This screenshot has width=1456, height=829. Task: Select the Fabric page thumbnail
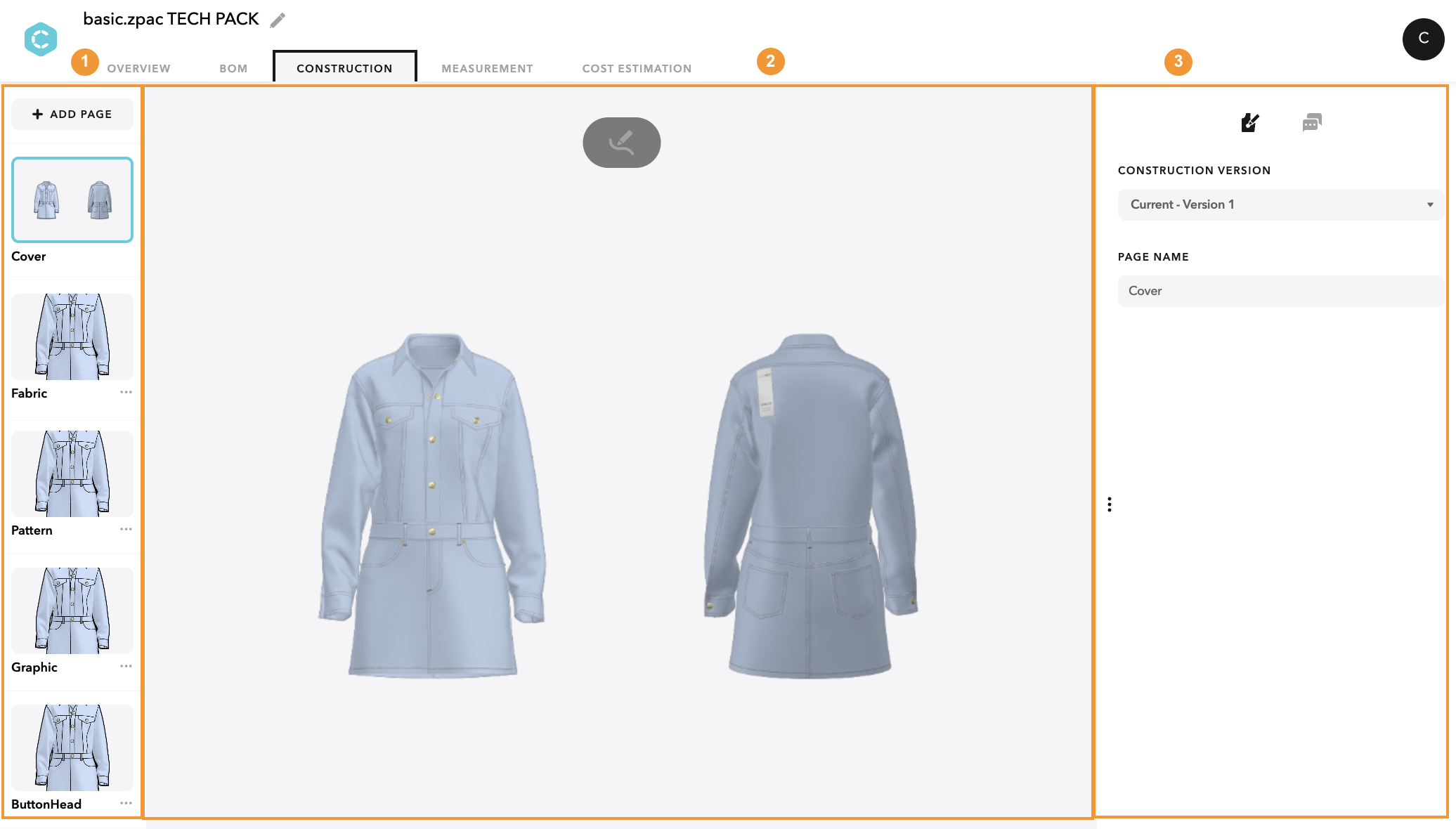click(72, 337)
